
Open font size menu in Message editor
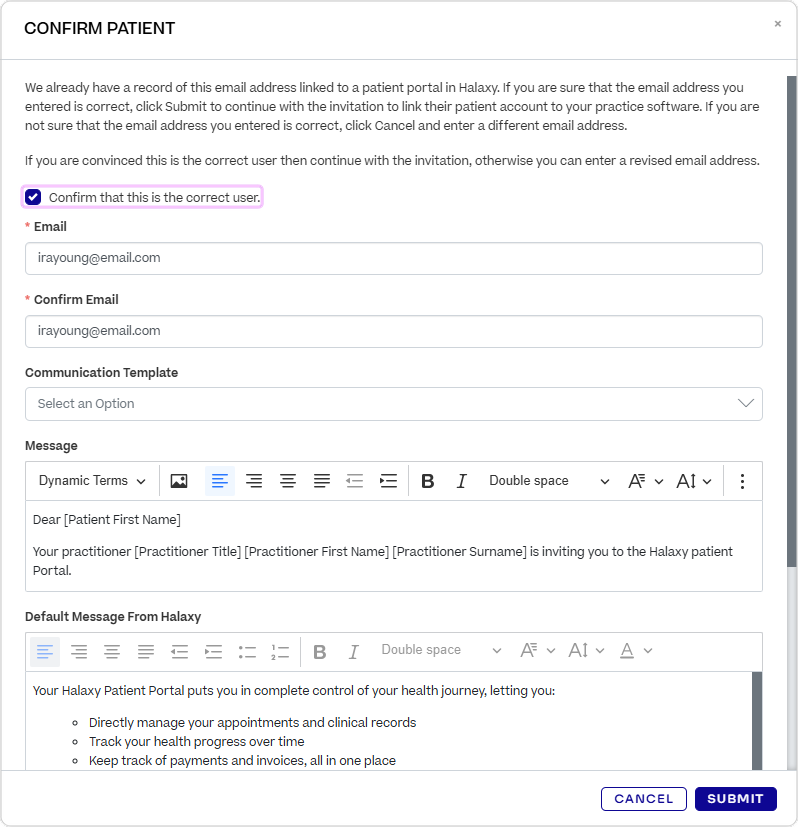tap(694, 481)
